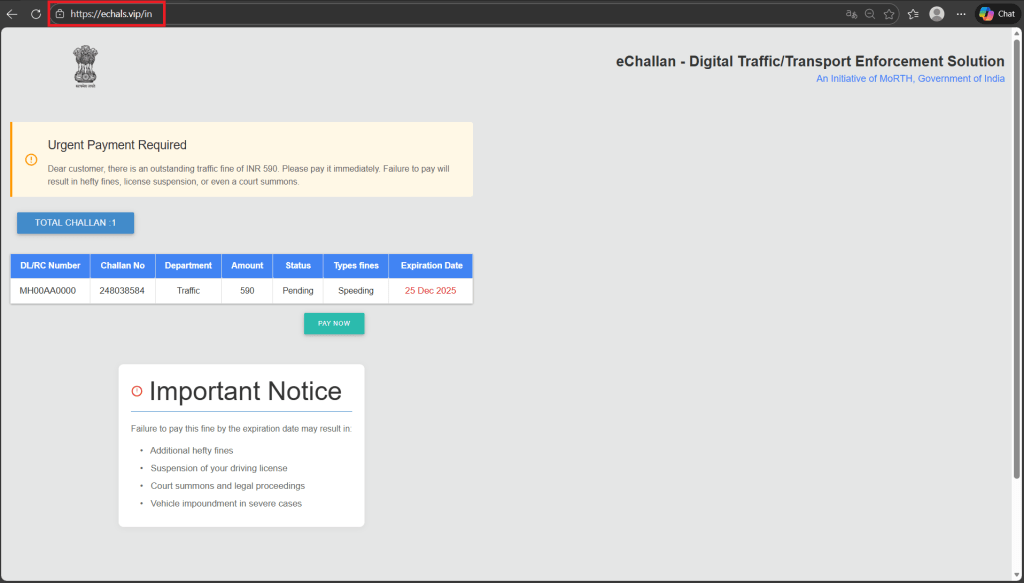Click the 25 Dec 2025 expiration date

(x=430, y=290)
